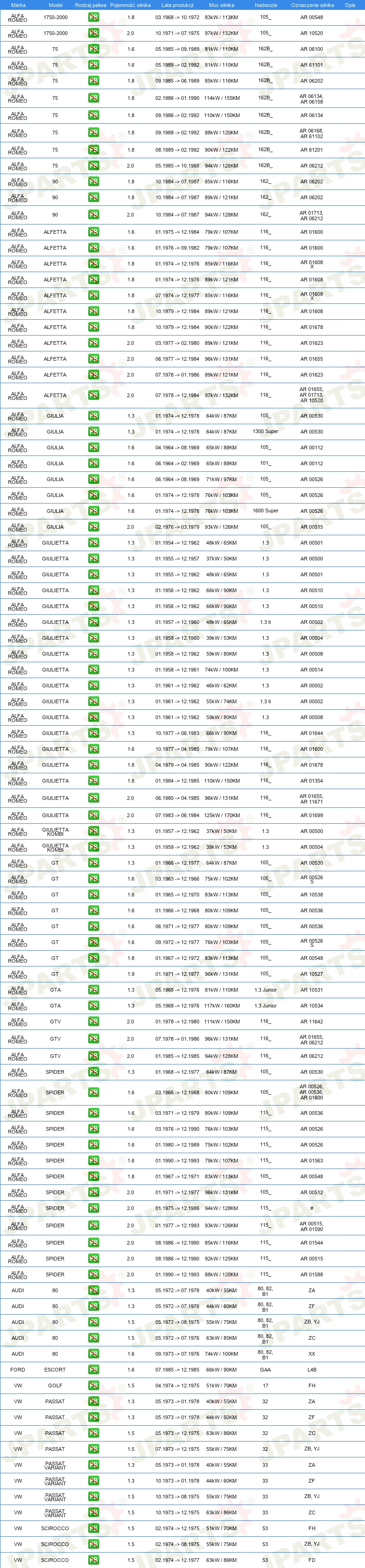Click the fuel icon in the GT AR 10538 row
The image size is (365, 1568).
point(93,894)
